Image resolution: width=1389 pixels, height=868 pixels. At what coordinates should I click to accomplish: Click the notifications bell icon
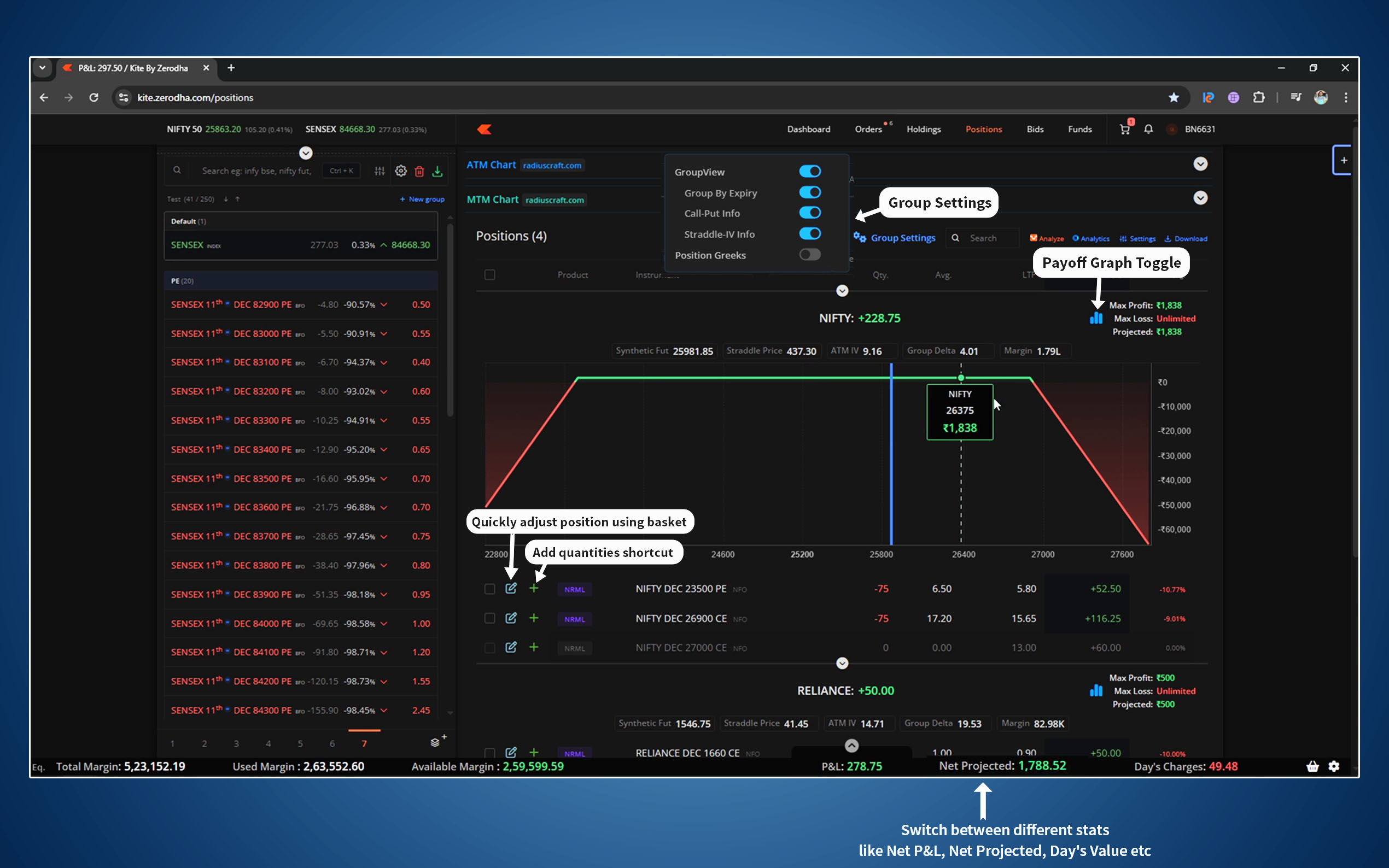click(x=1148, y=129)
